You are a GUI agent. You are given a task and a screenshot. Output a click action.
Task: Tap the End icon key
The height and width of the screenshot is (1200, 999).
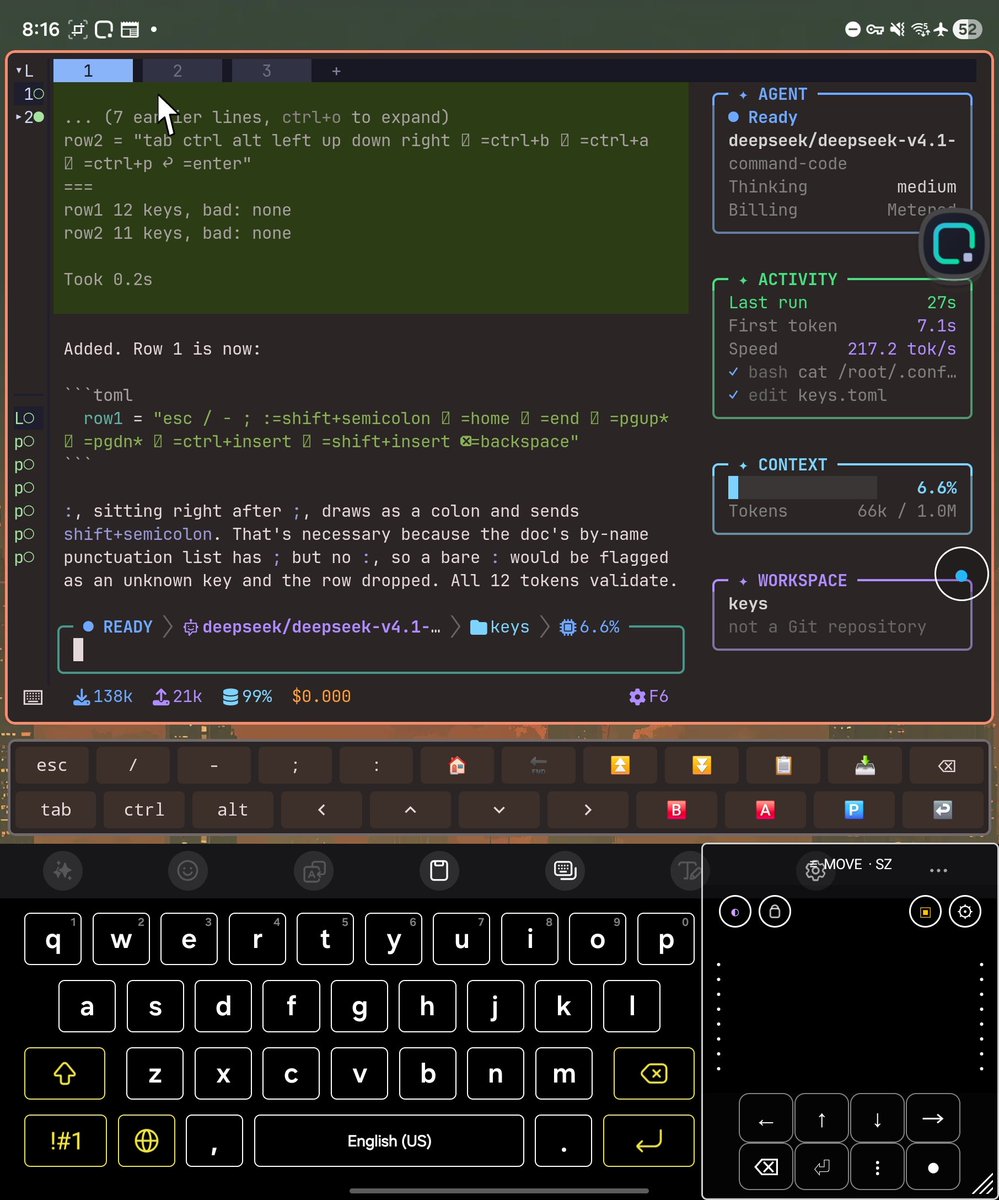click(538, 765)
